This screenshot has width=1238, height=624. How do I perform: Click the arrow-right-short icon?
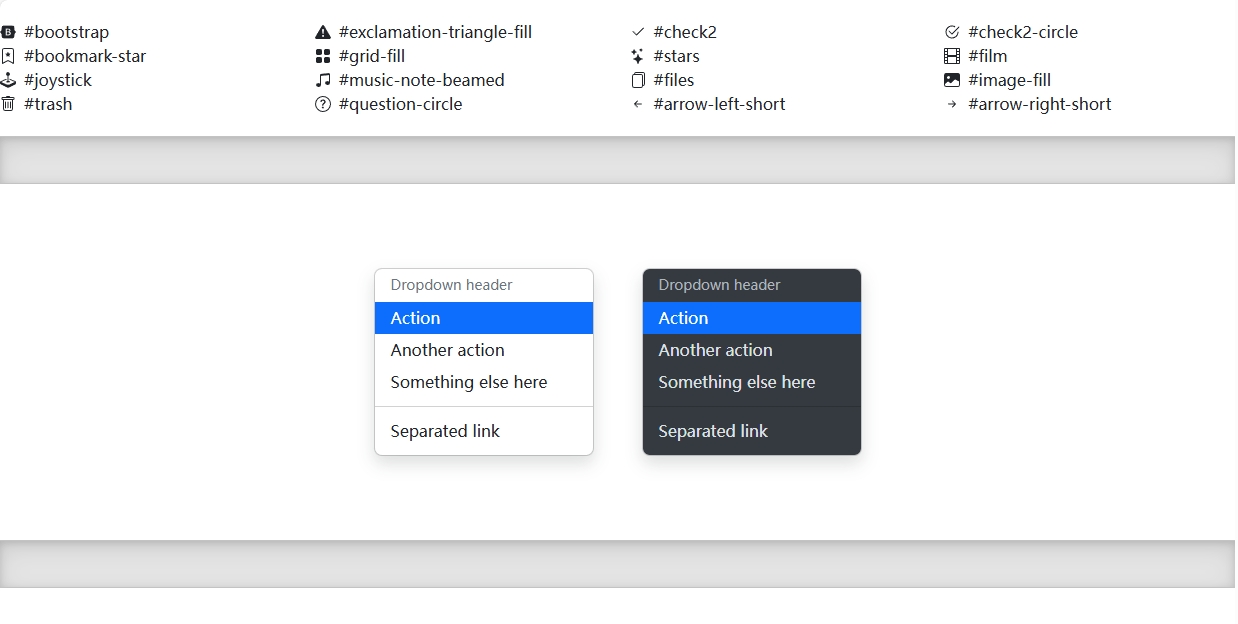[952, 104]
